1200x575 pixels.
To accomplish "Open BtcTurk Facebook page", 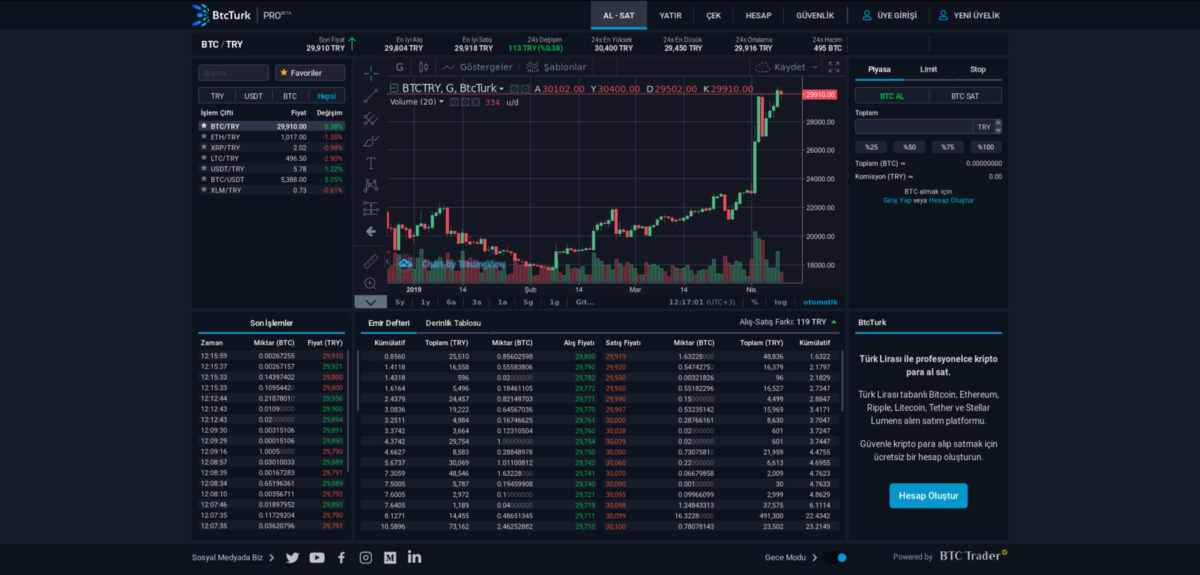I will point(341,557).
